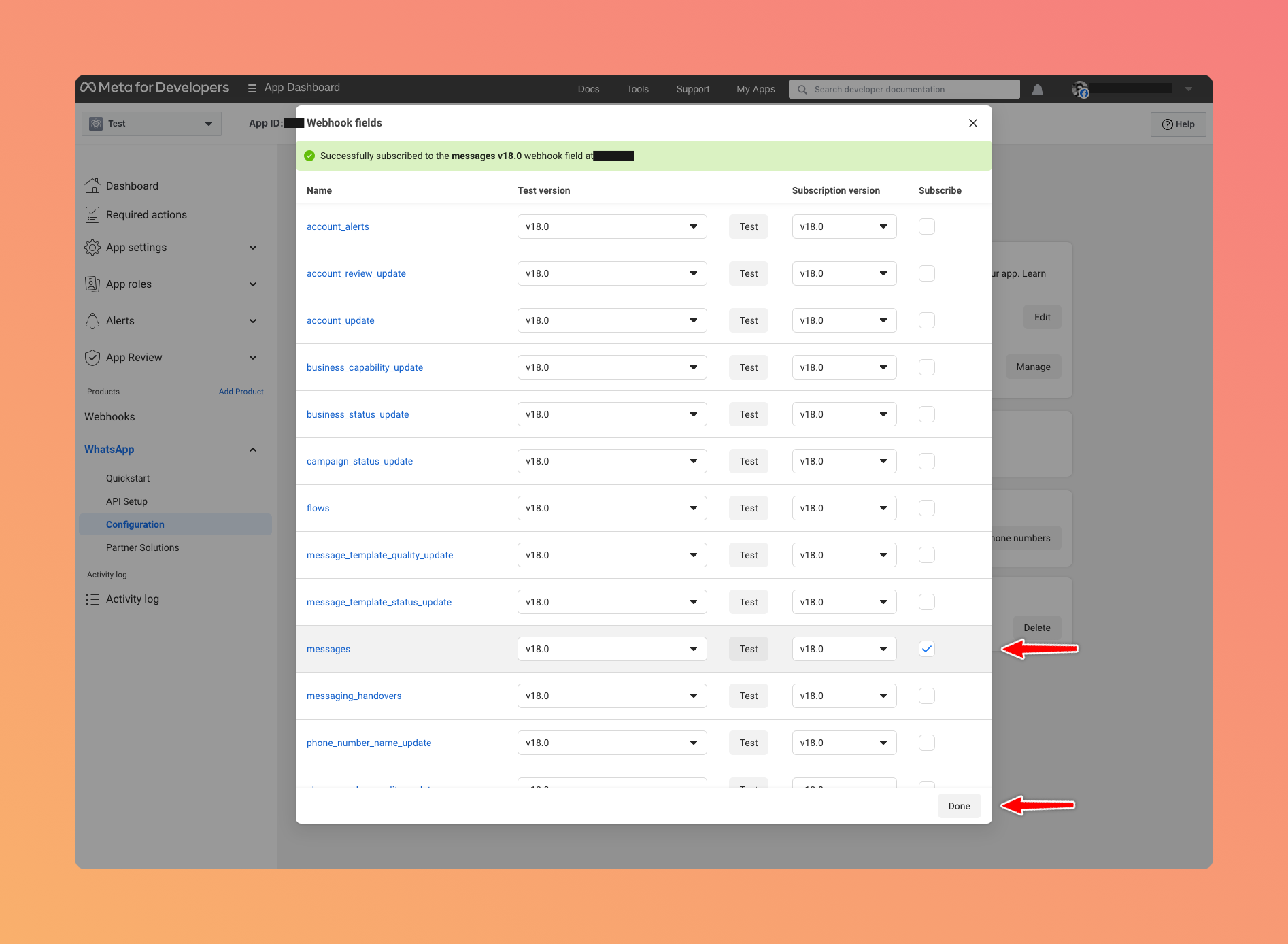Open account_update Subscription version dropdown
Viewport: 1288px width, 944px height.
[x=843, y=320]
